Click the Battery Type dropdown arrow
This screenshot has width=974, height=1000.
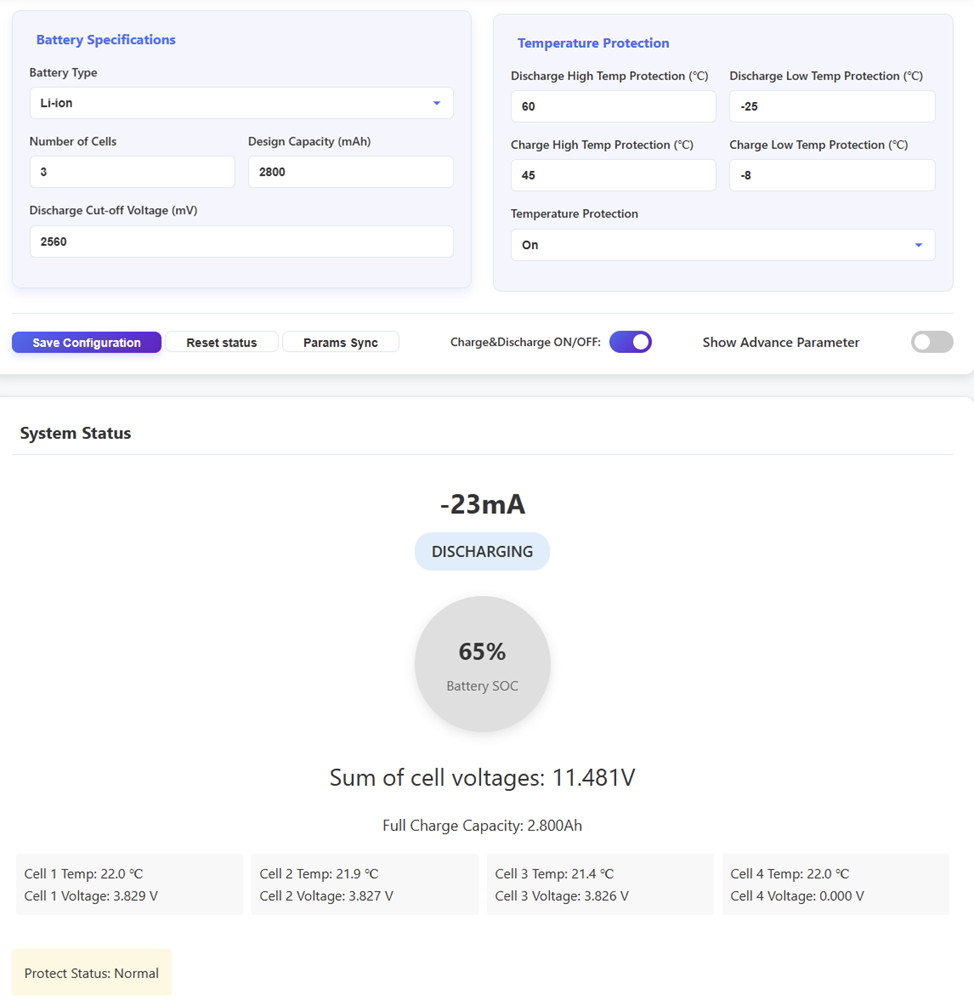437,103
